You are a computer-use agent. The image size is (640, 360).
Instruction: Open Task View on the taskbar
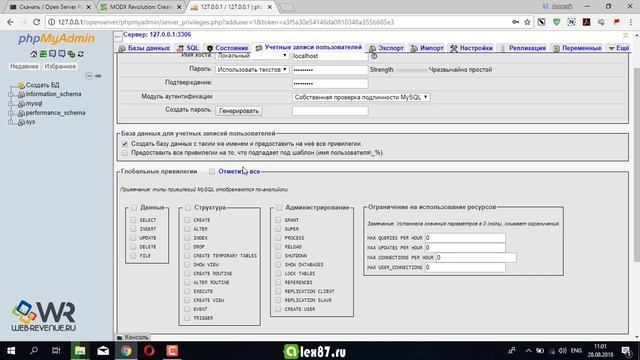point(56,351)
